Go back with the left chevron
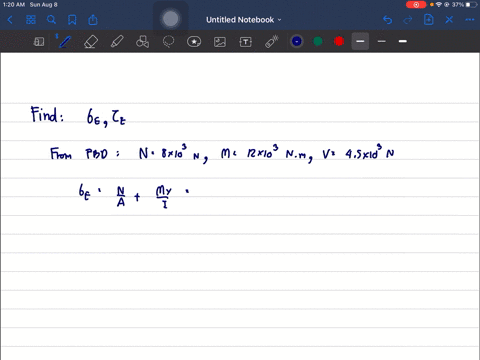 pyautogui.click(x=10, y=20)
